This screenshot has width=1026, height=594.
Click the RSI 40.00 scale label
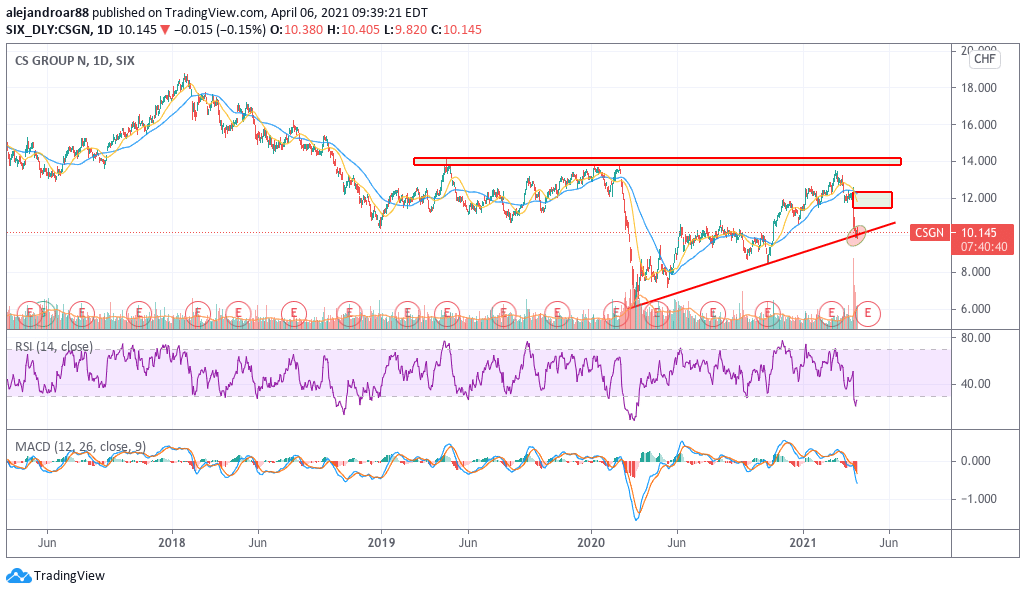click(975, 384)
